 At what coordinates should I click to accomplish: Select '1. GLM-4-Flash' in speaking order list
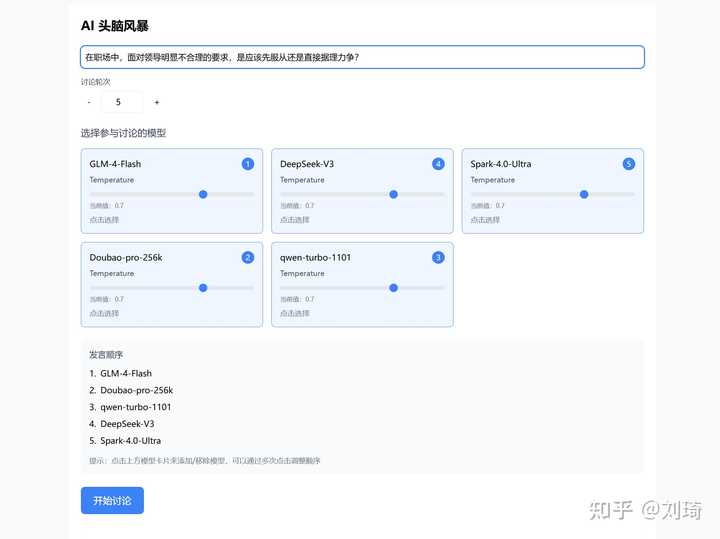click(120, 374)
